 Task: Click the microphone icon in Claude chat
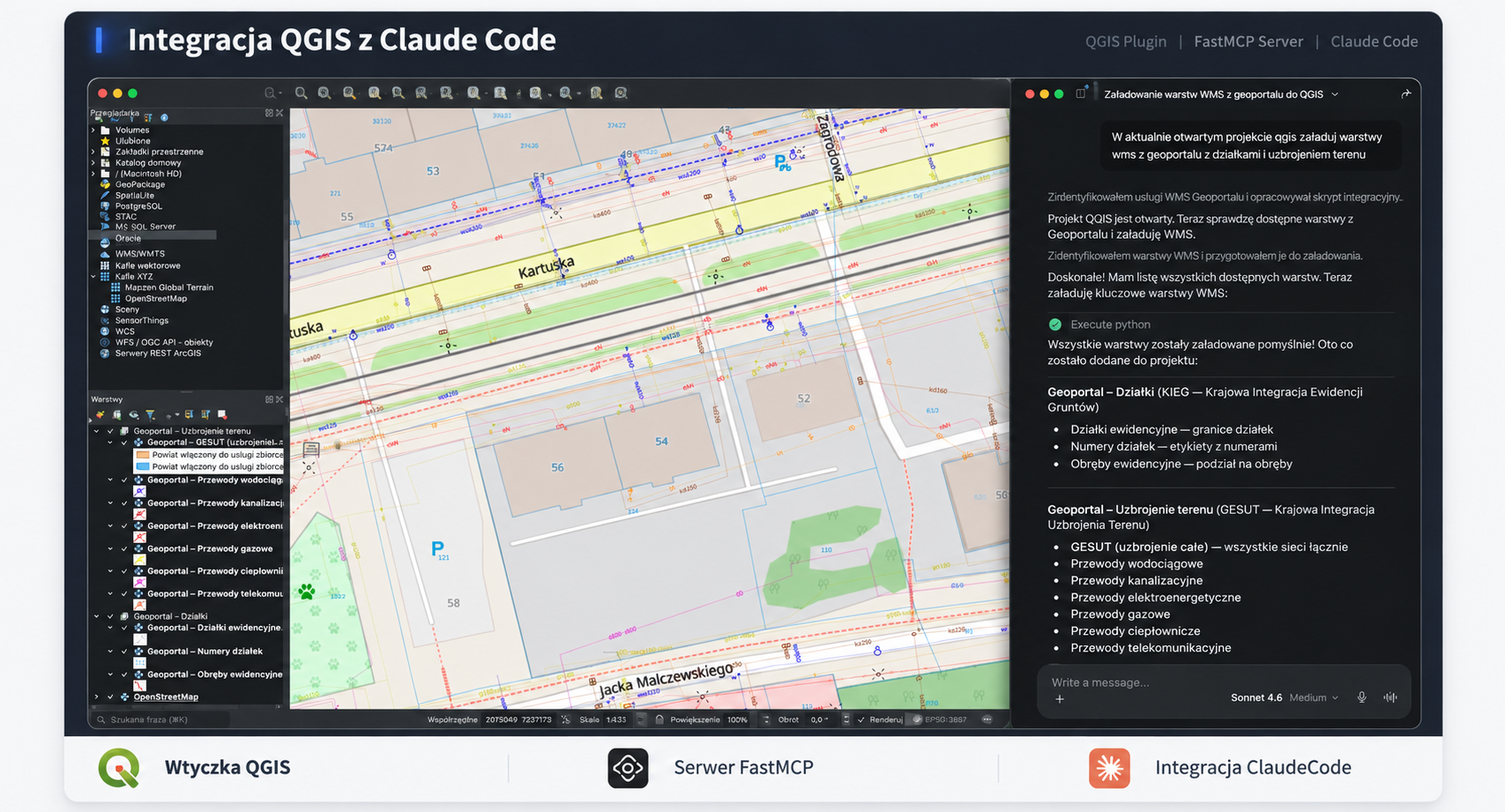[x=1361, y=697]
